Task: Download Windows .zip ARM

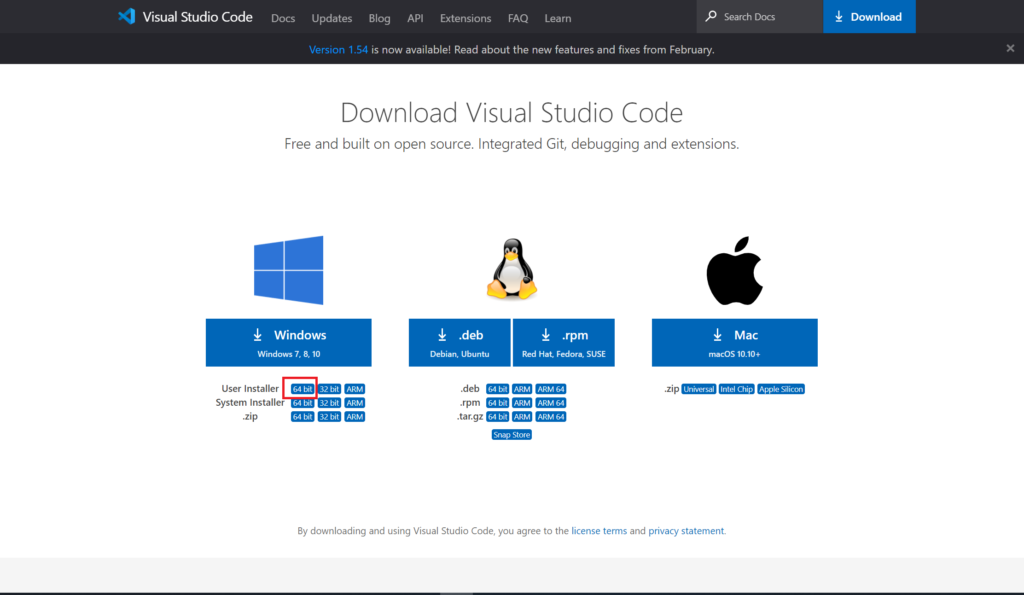Action: point(355,417)
